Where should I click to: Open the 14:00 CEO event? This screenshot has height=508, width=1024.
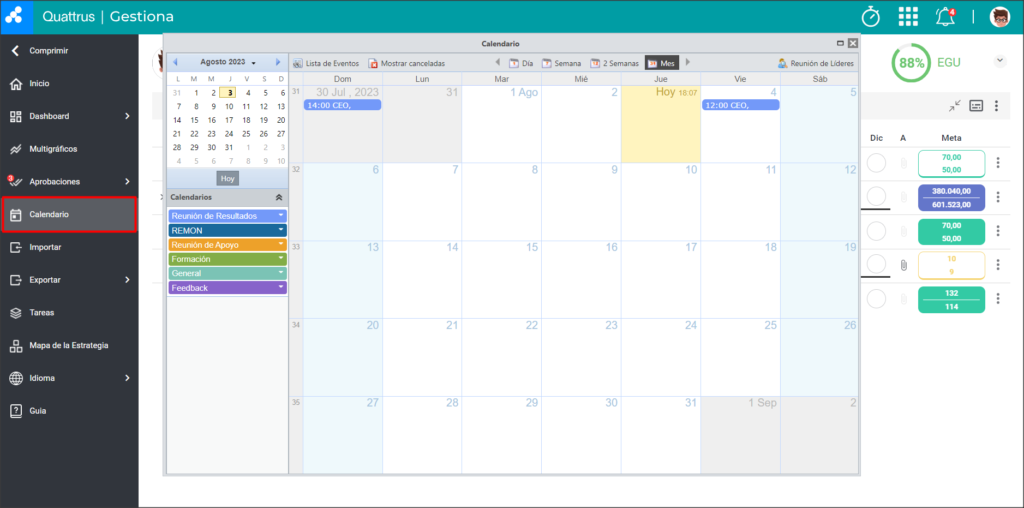click(x=342, y=105)
